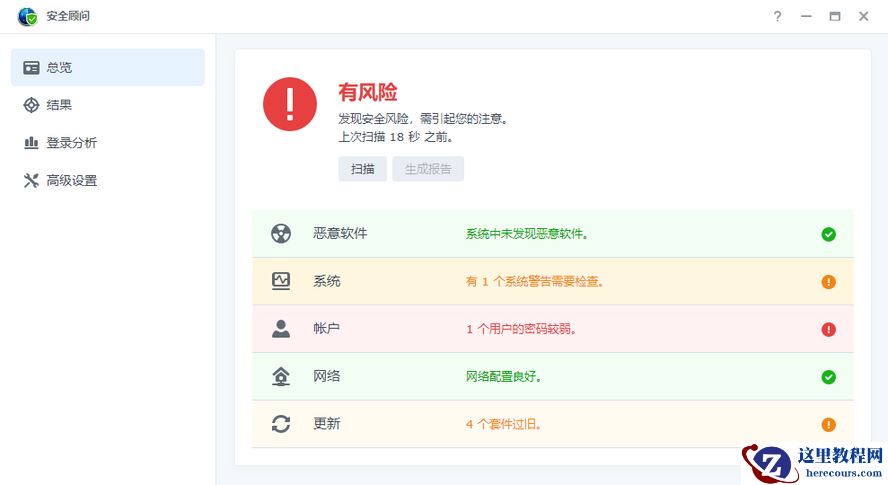888x485 pixels.
Task: Click the Account user icon
Action: [281, 328]
